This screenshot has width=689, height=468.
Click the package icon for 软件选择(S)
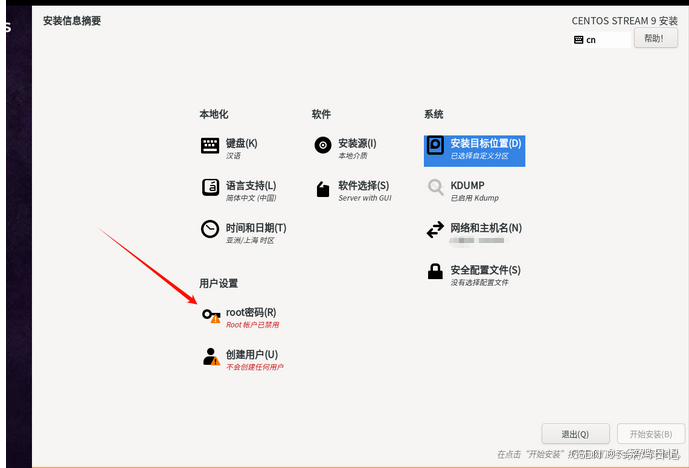[x=323, y=189]
